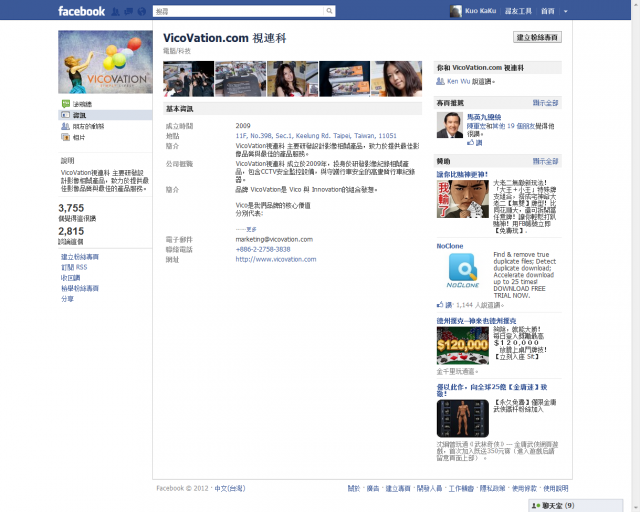Click the wall speech bubble icon in sidebar

coord(65,104)
